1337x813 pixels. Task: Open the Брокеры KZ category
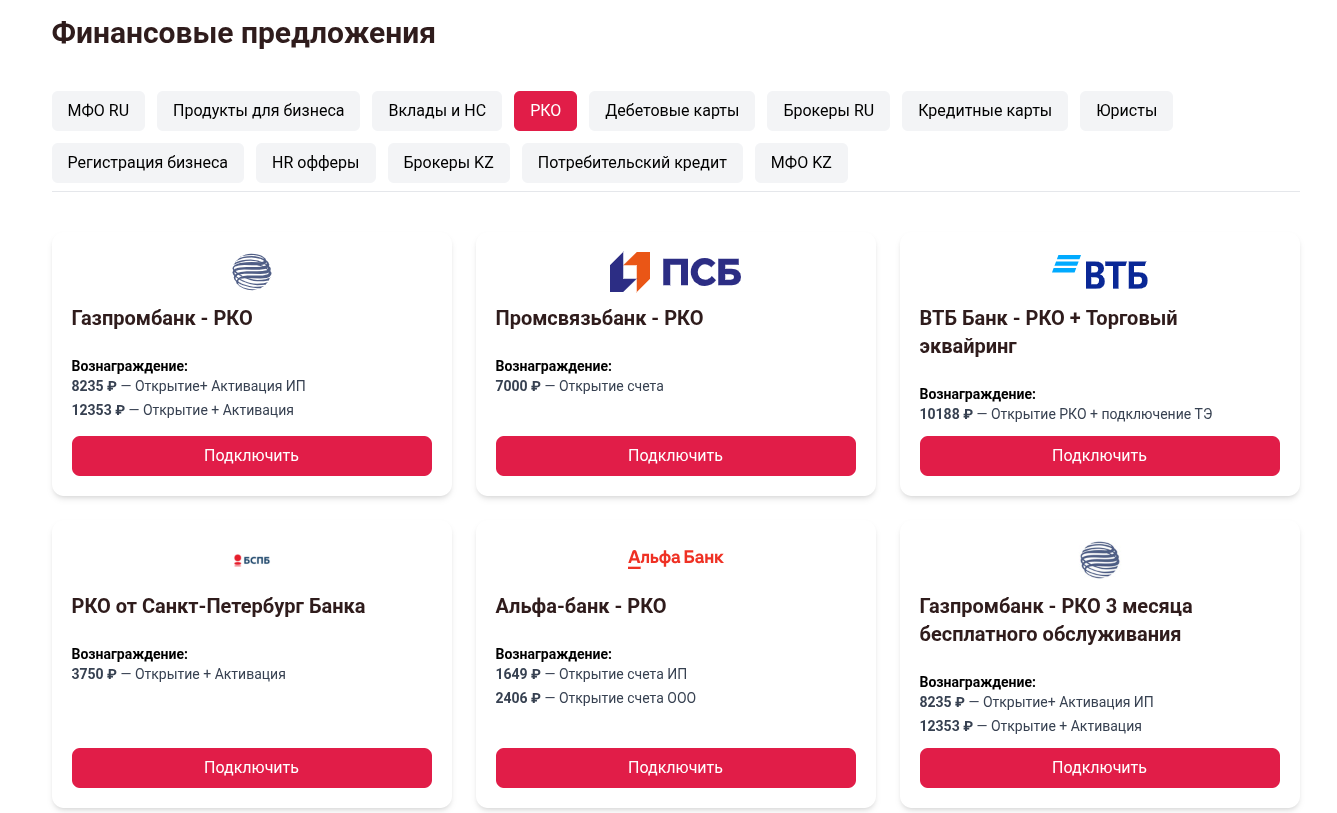[448, 163]
